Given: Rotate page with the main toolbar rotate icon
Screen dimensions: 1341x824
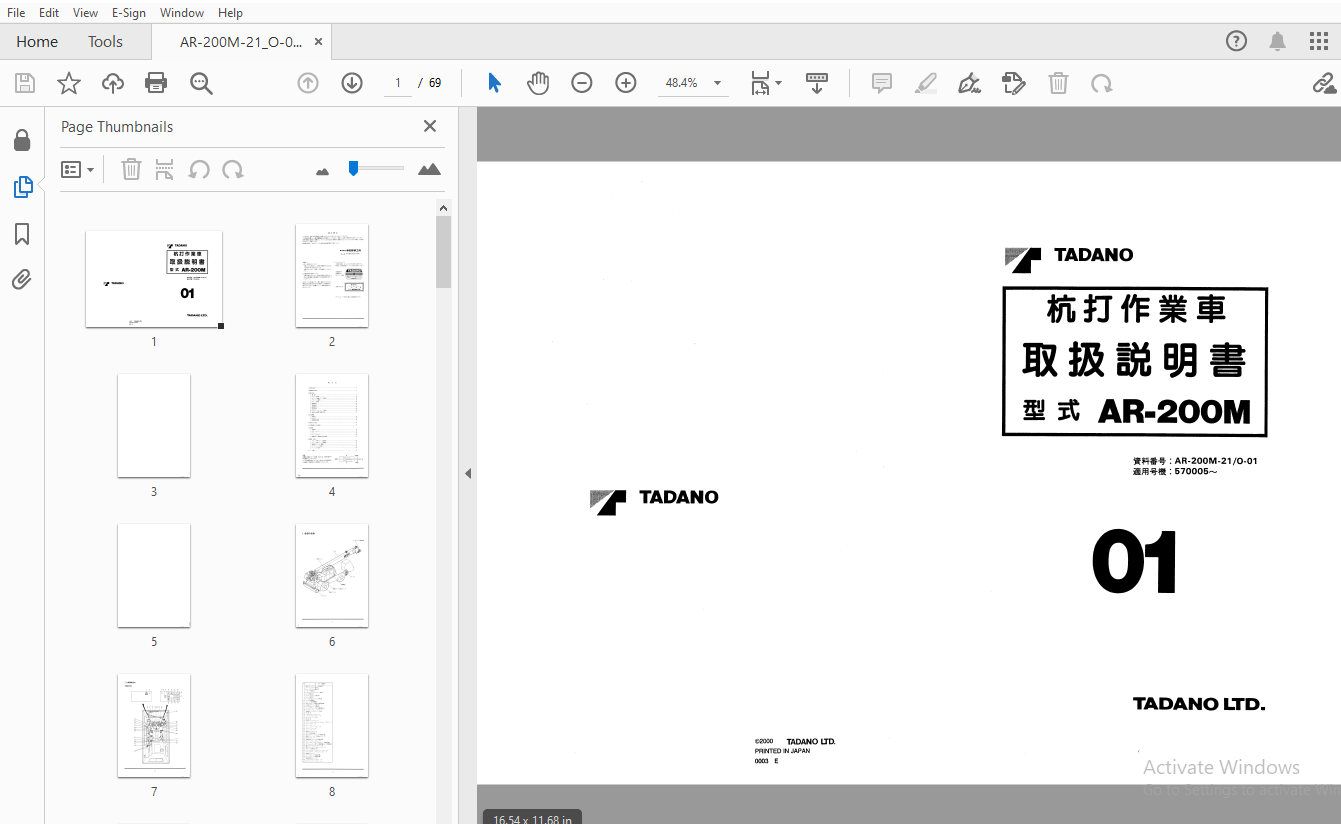Looking at the screenshot, I should tap(1102, 83).
